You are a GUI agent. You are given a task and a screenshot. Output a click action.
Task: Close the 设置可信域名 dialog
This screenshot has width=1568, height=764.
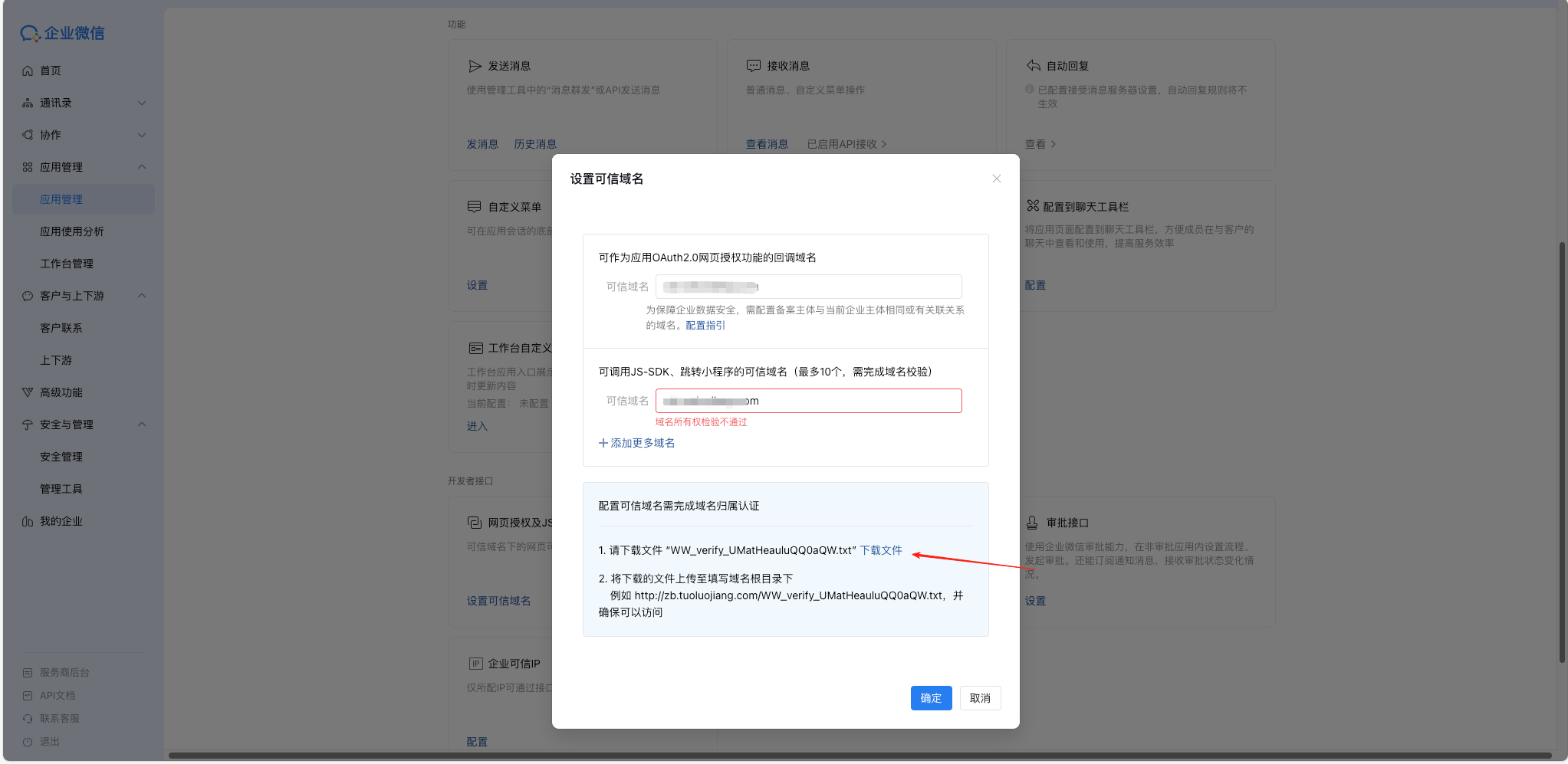coord(996,179)
